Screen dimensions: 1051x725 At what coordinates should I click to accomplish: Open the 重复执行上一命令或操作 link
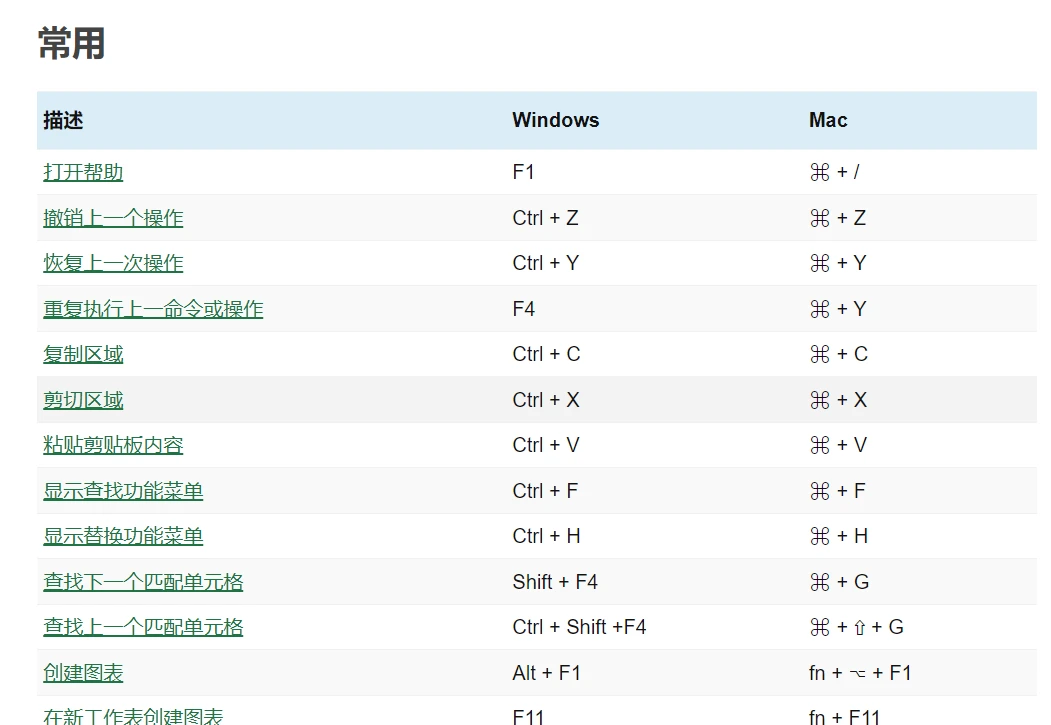pos(153,309)
